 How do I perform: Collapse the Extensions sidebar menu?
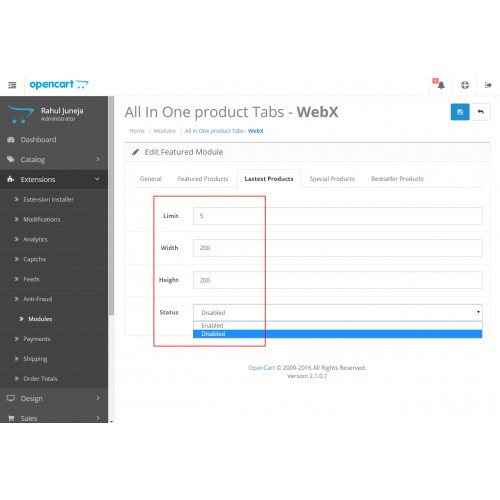[54, 179]
